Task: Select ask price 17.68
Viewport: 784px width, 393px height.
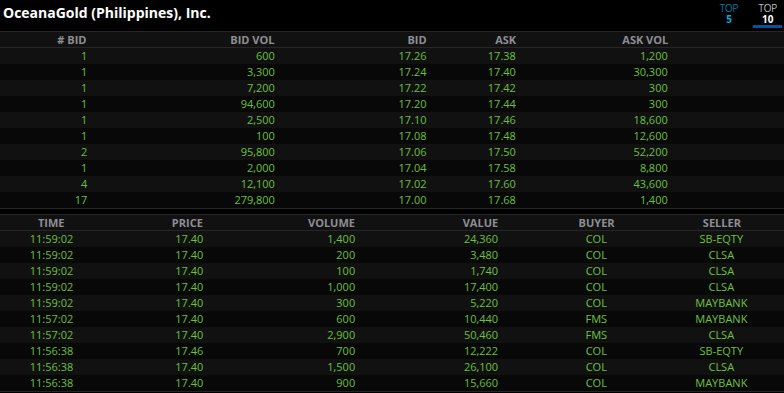Action: pos(502,200)
